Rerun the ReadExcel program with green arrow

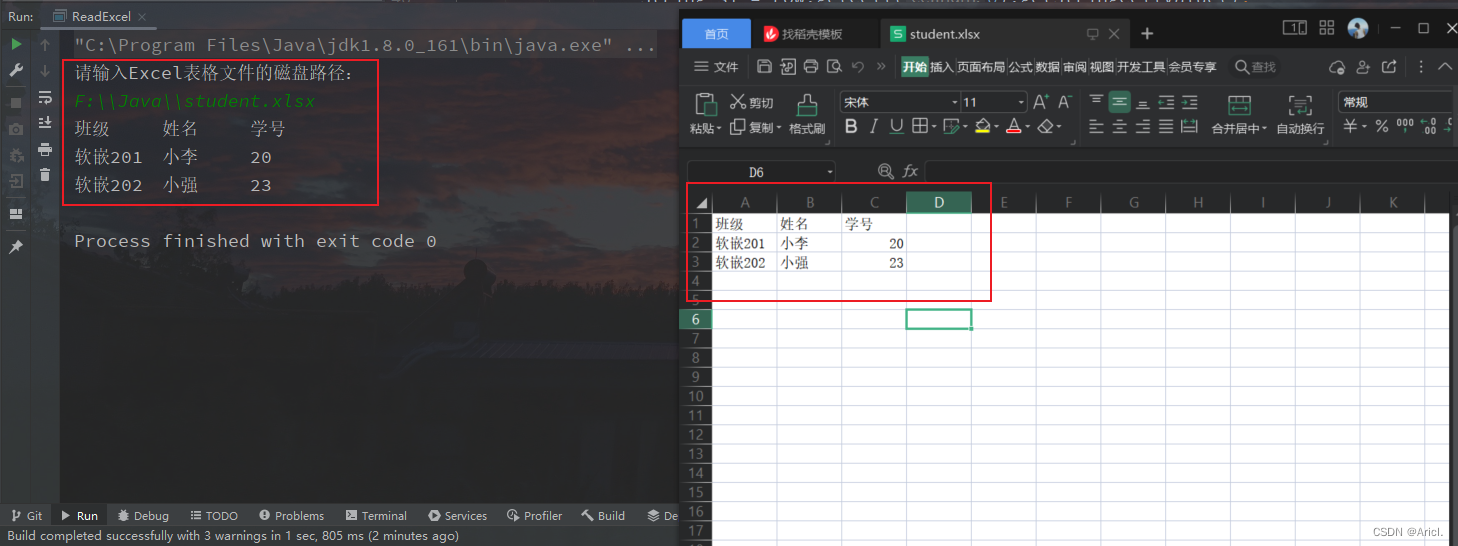[16, 45]
